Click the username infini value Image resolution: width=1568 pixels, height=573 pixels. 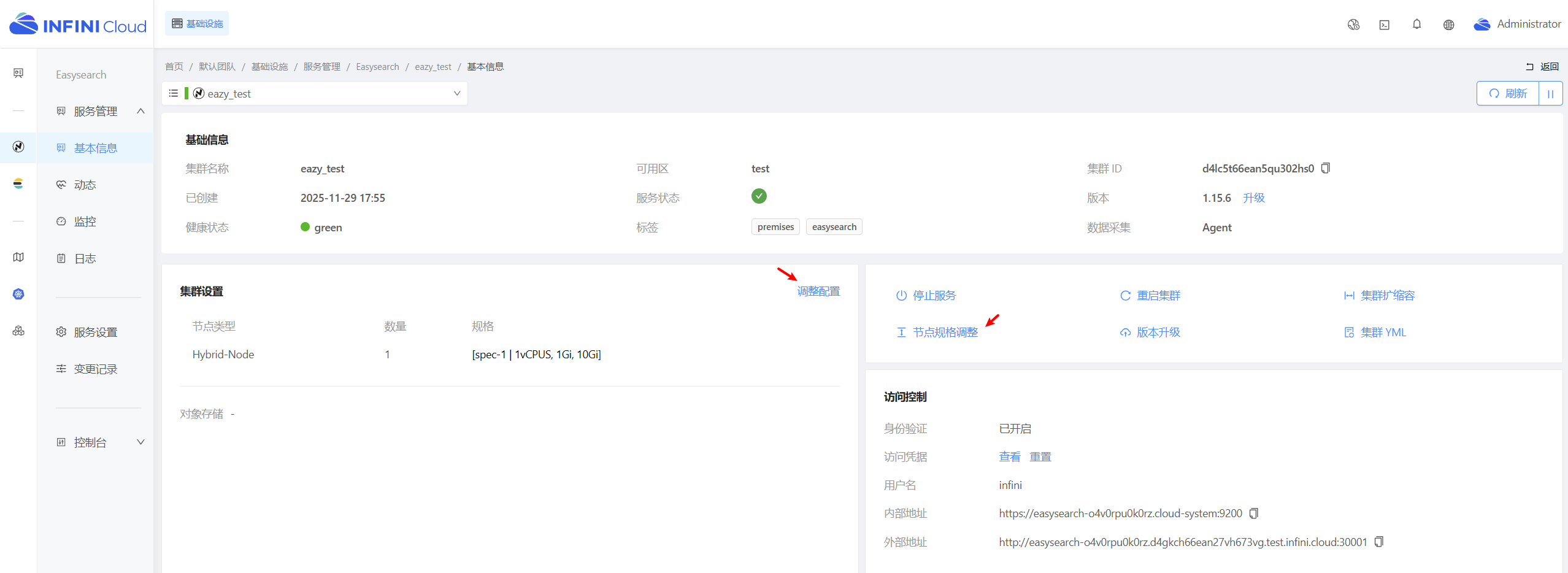point(1010,485)
